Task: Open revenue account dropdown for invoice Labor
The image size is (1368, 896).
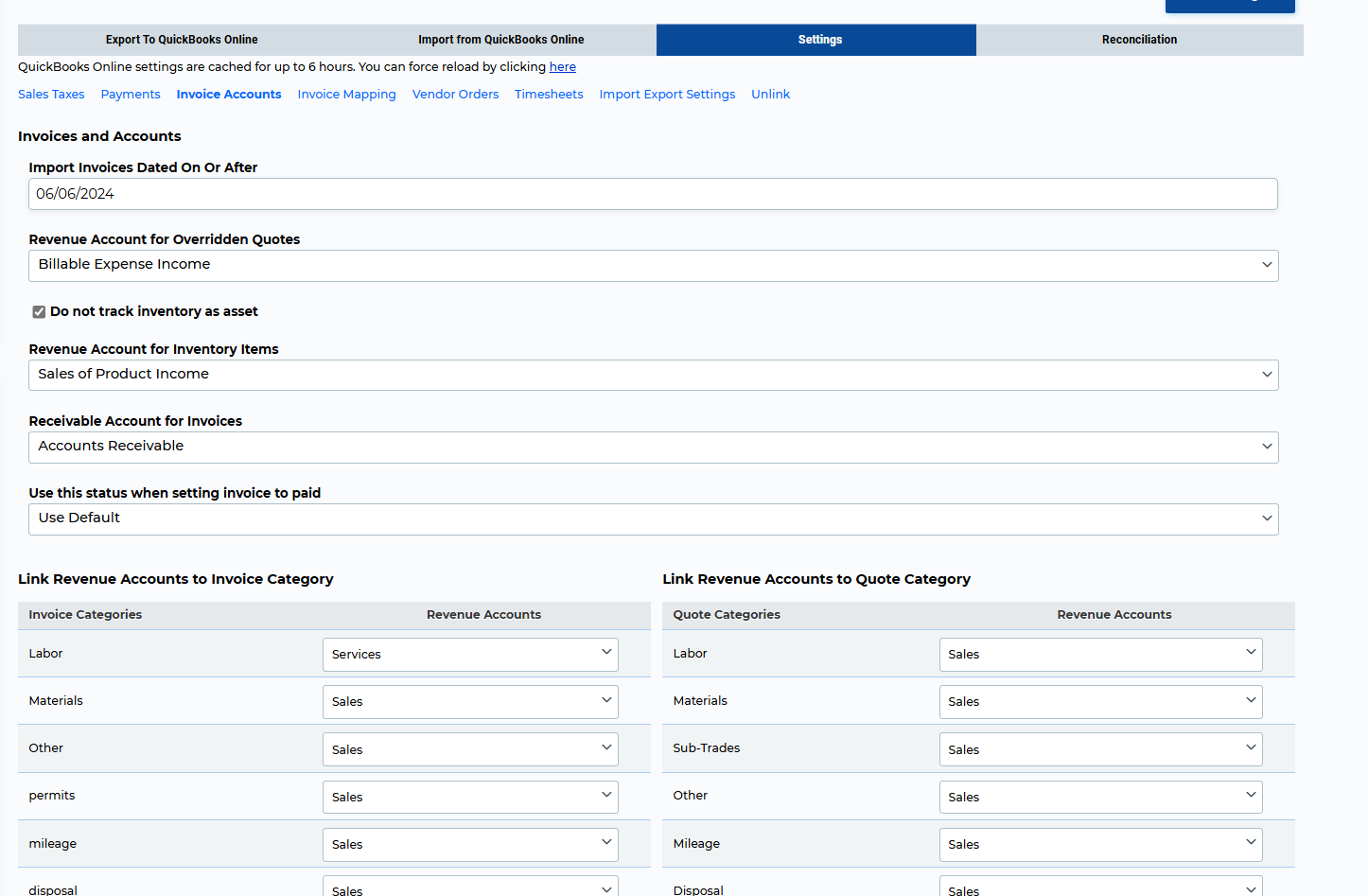Action: [x=470, y=655]
